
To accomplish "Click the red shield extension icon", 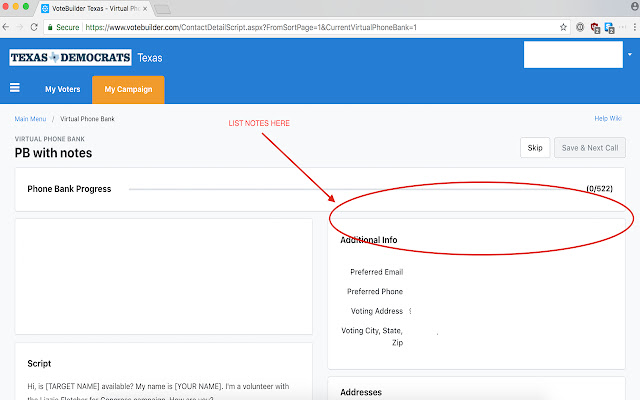I will (x=595, y=28).
